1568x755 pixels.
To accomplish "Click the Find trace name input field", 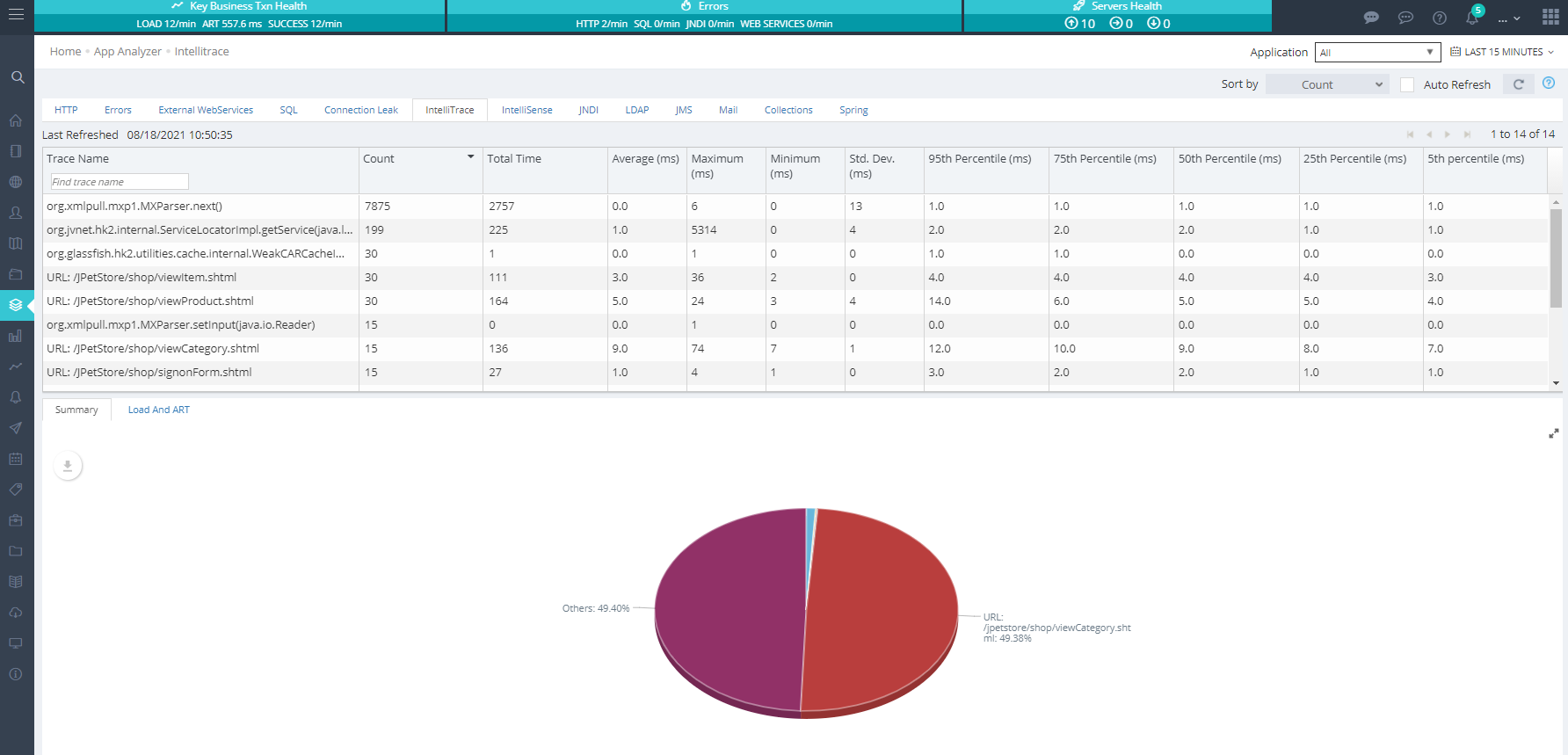I will click(x=119, y=182).
